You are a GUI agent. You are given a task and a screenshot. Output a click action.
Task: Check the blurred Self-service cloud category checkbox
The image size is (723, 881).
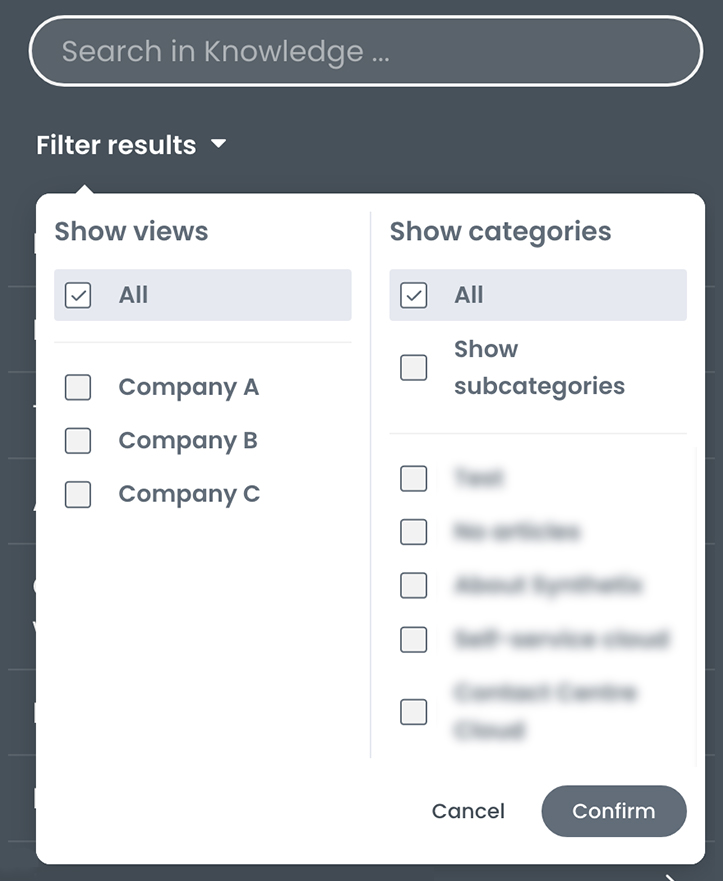(413, 639)
